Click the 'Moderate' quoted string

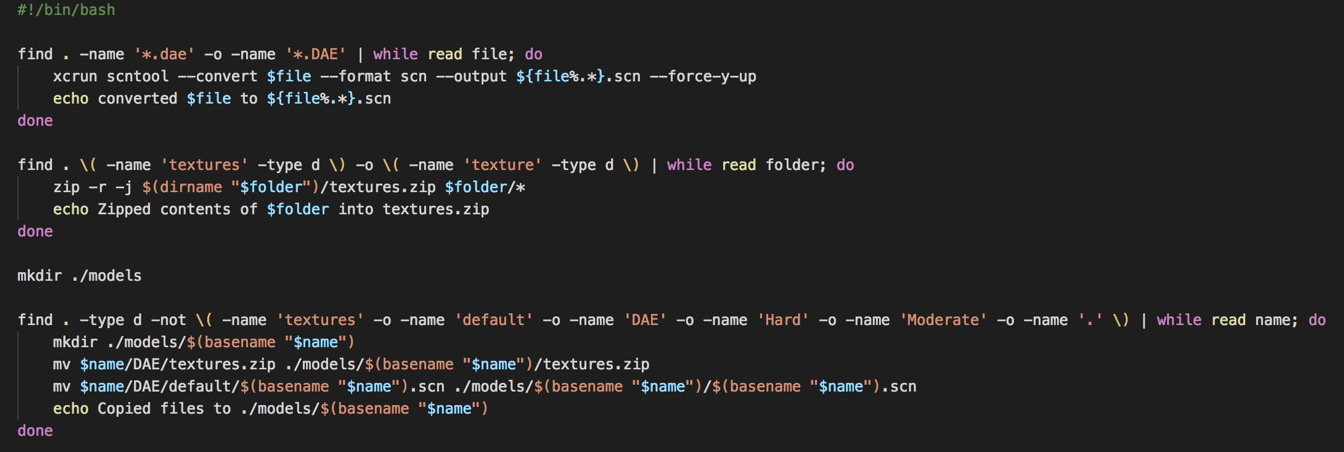943,320
